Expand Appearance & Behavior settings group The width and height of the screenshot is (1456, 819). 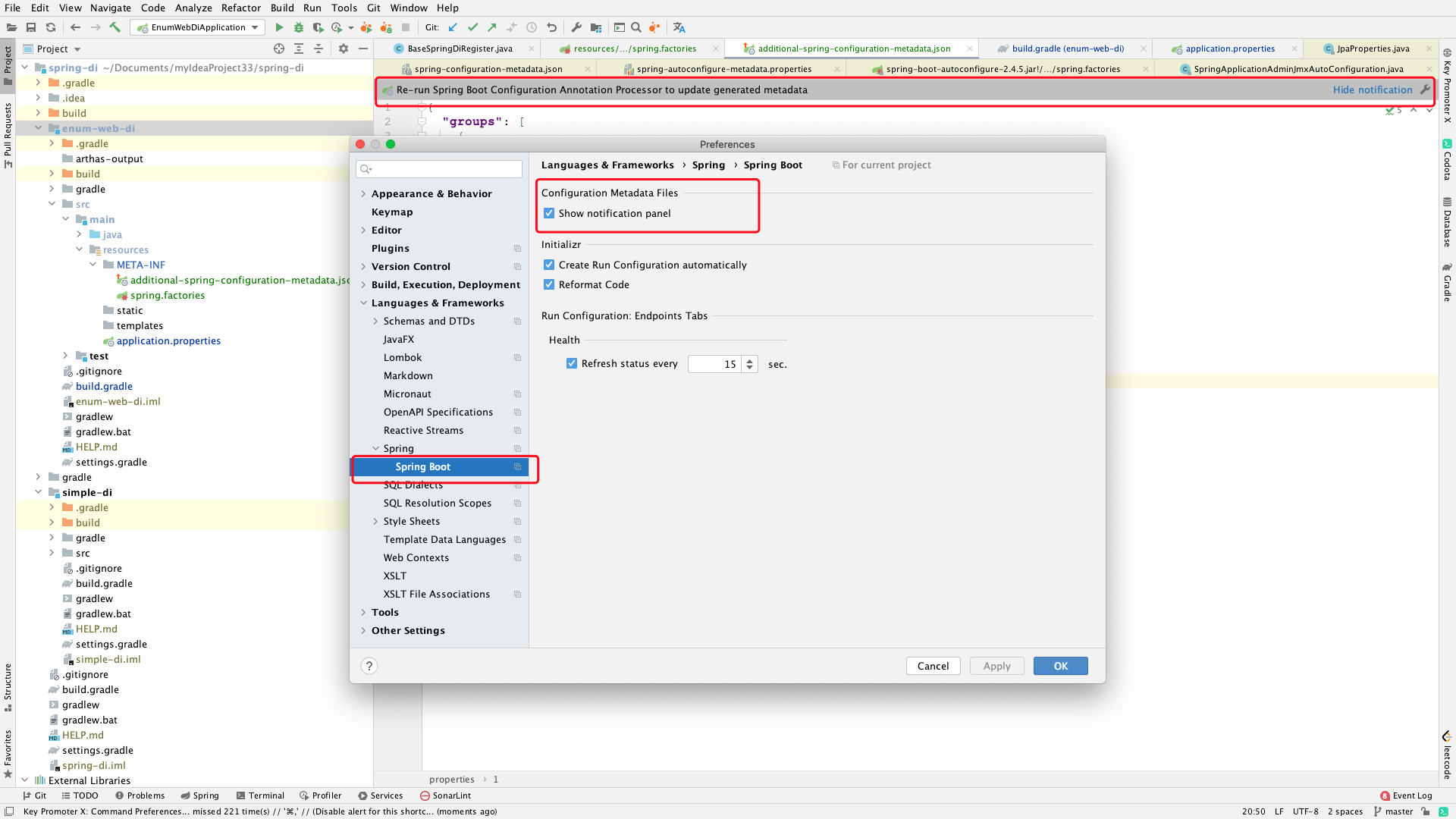click(363, 193)
